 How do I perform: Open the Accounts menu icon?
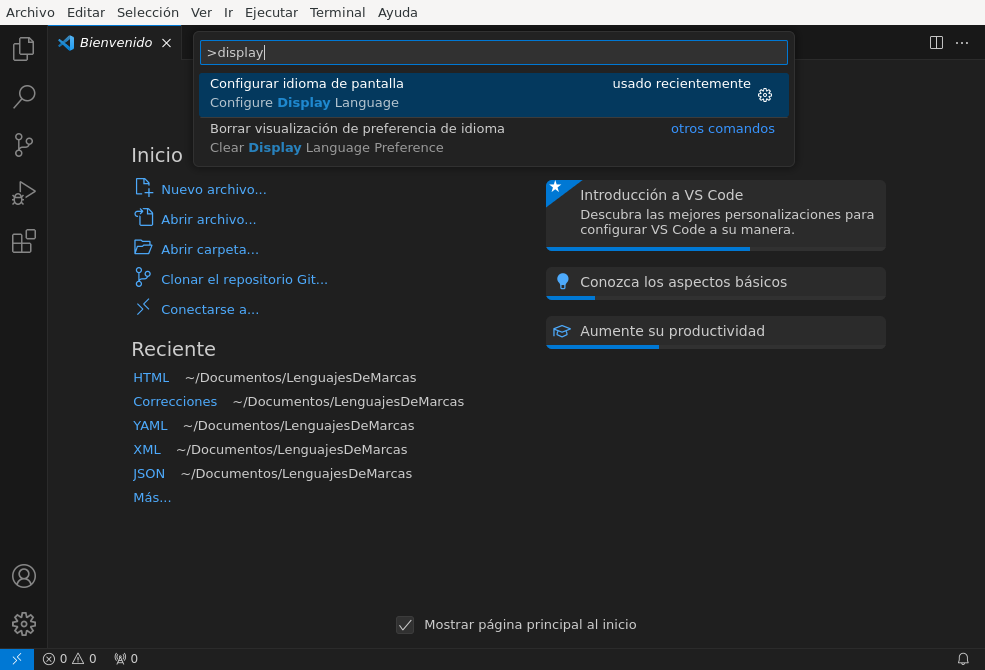(x=23, y=576)
